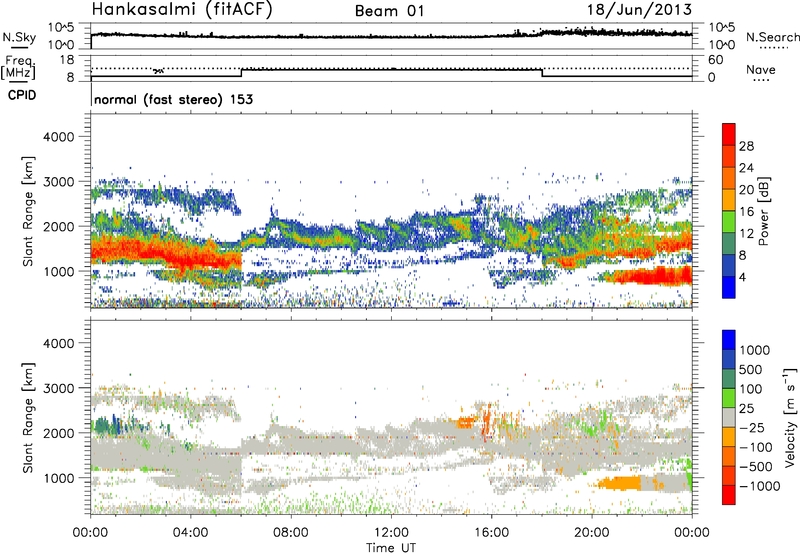Click the 'CPID' row label

point(22,95)
